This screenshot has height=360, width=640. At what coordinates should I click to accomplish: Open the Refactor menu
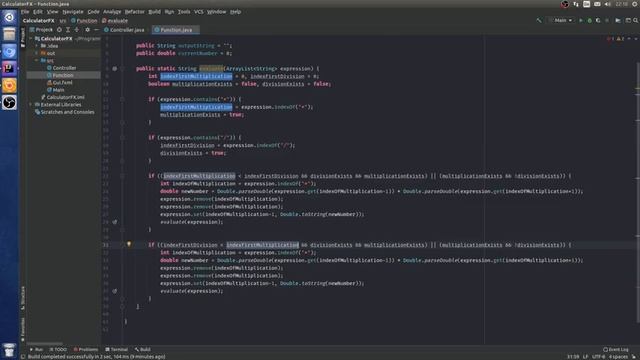coord(135,12)
